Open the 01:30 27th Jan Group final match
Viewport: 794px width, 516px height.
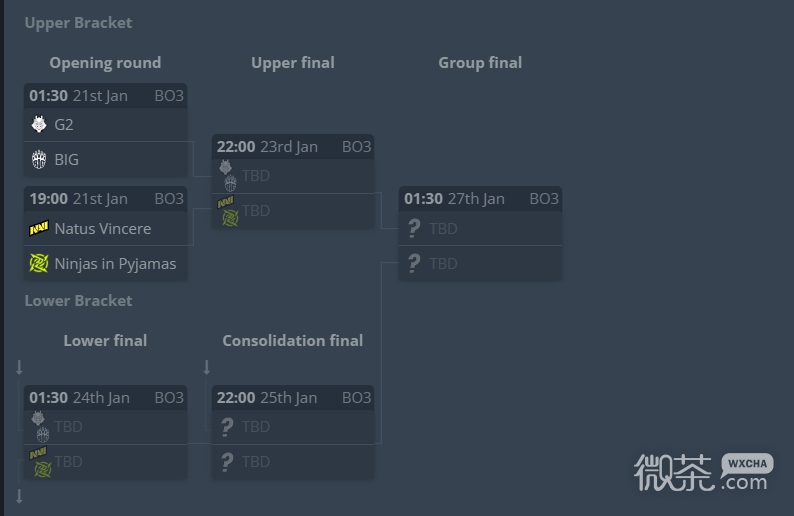click(x=480, y=199)
